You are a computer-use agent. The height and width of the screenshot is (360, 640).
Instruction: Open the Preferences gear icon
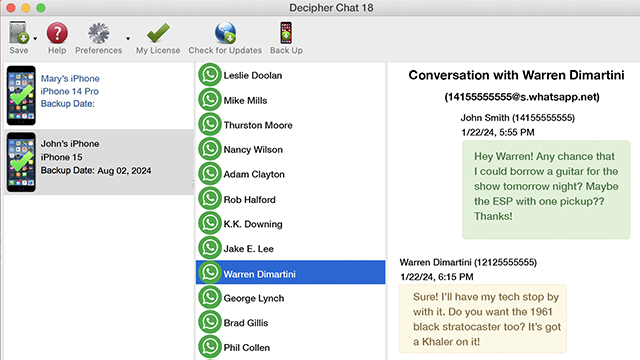coord(98,33)
